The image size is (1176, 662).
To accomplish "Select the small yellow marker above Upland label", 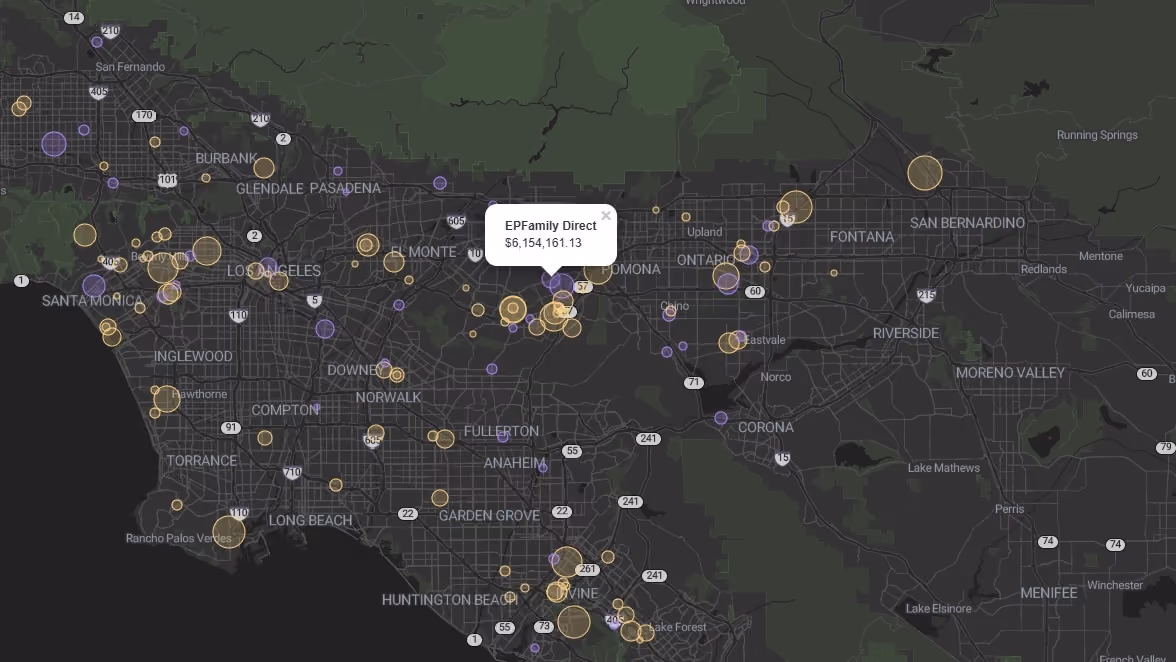I will [686, 217].
